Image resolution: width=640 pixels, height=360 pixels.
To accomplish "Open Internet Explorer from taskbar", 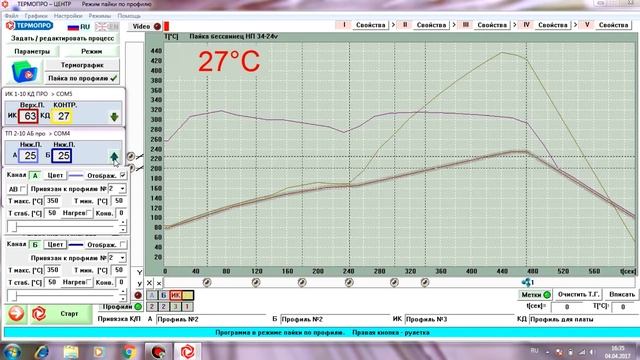I will click(41, 351).
